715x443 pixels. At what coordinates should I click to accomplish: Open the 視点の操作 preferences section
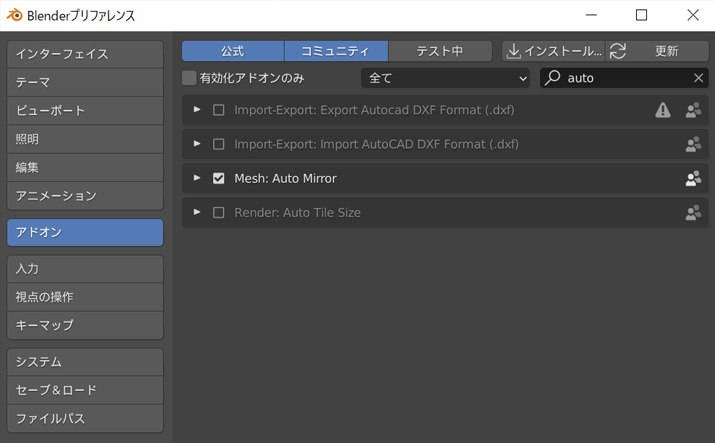click(85, 297)
